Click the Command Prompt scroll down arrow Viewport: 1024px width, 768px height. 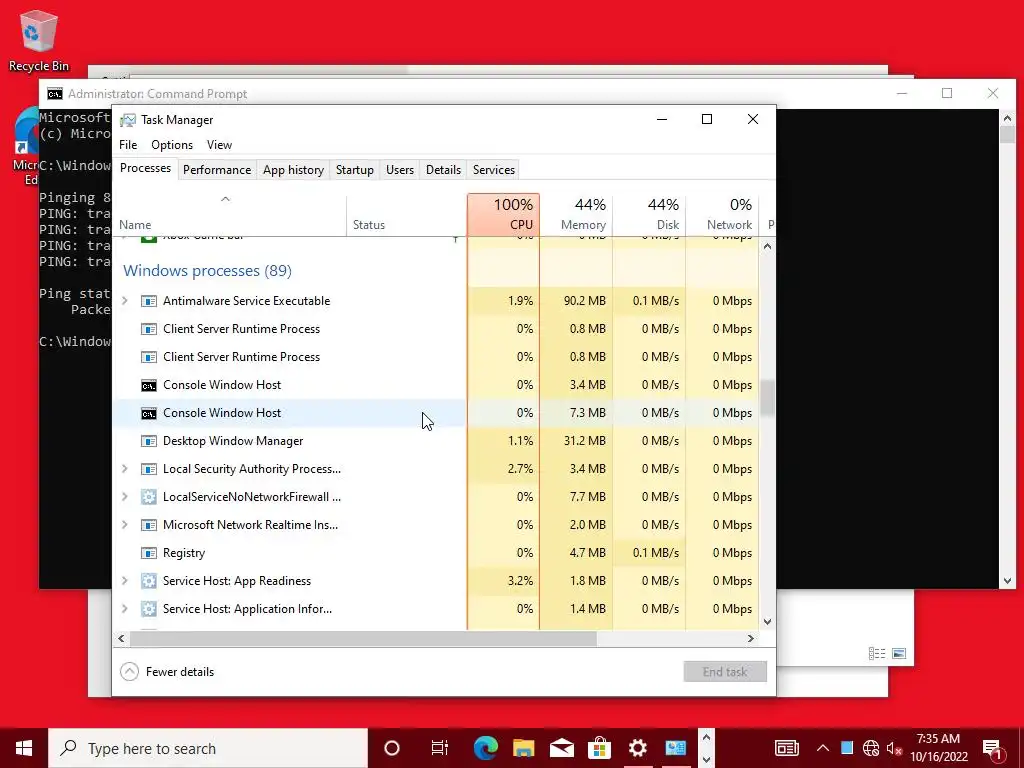point(1007,581)
